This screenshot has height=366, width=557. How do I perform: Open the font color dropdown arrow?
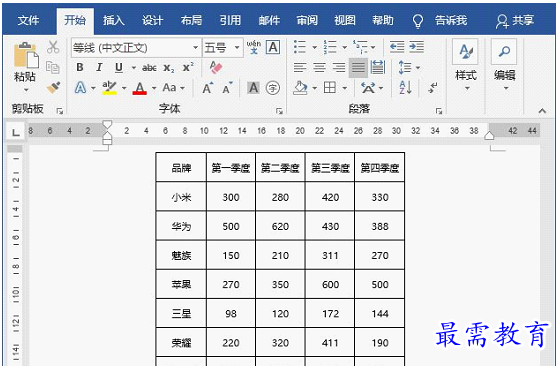[x=154, y=88]
